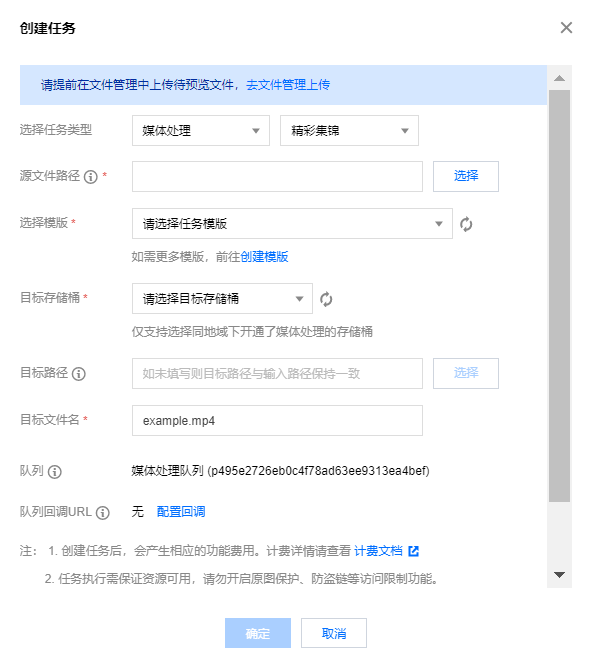This screenshot has height=665, width=594.
Task: Open 请选择任务模版 template dropdown
Action: (292, 224)
